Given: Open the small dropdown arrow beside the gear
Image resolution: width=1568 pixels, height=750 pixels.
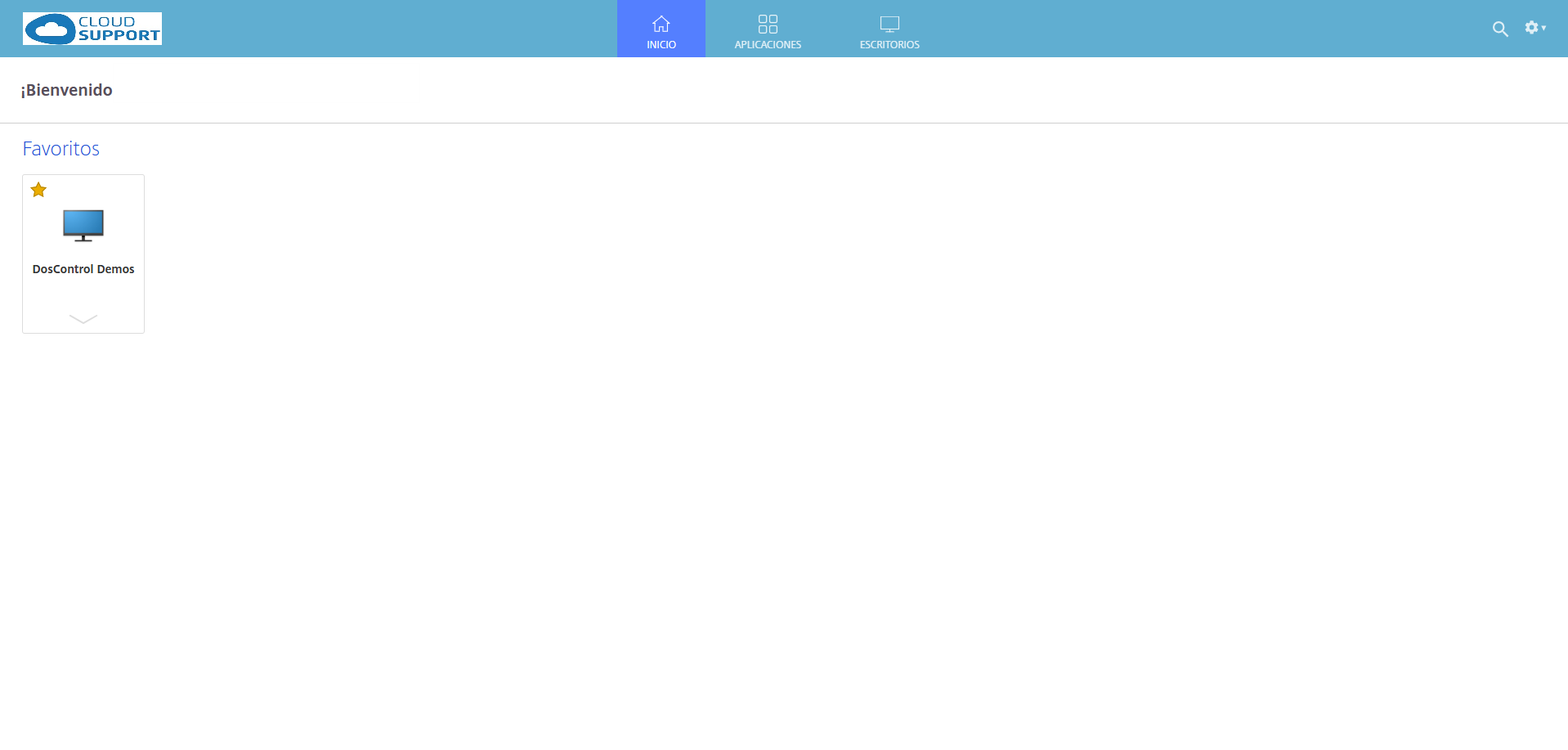Looking at the screenshot, I should [1544, 28].
